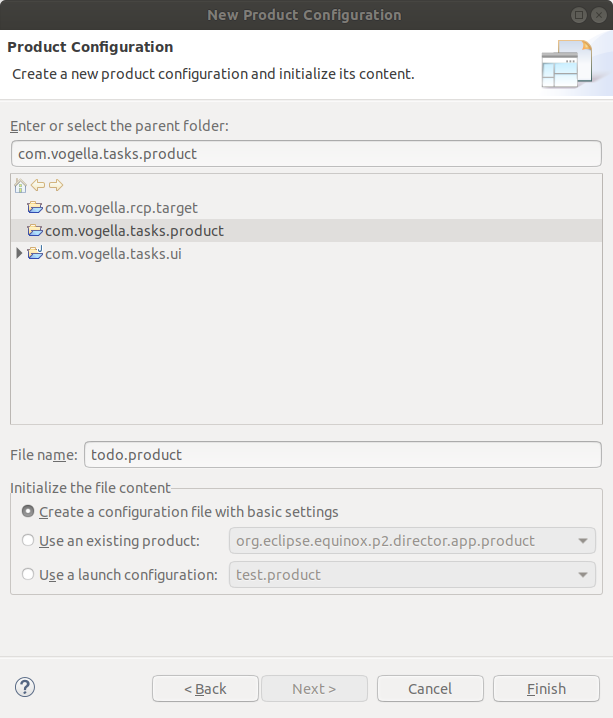Select 'Create a configuration file with basic settings'
The width and height of the screenshot is (613, 718).
pos(28,511)
